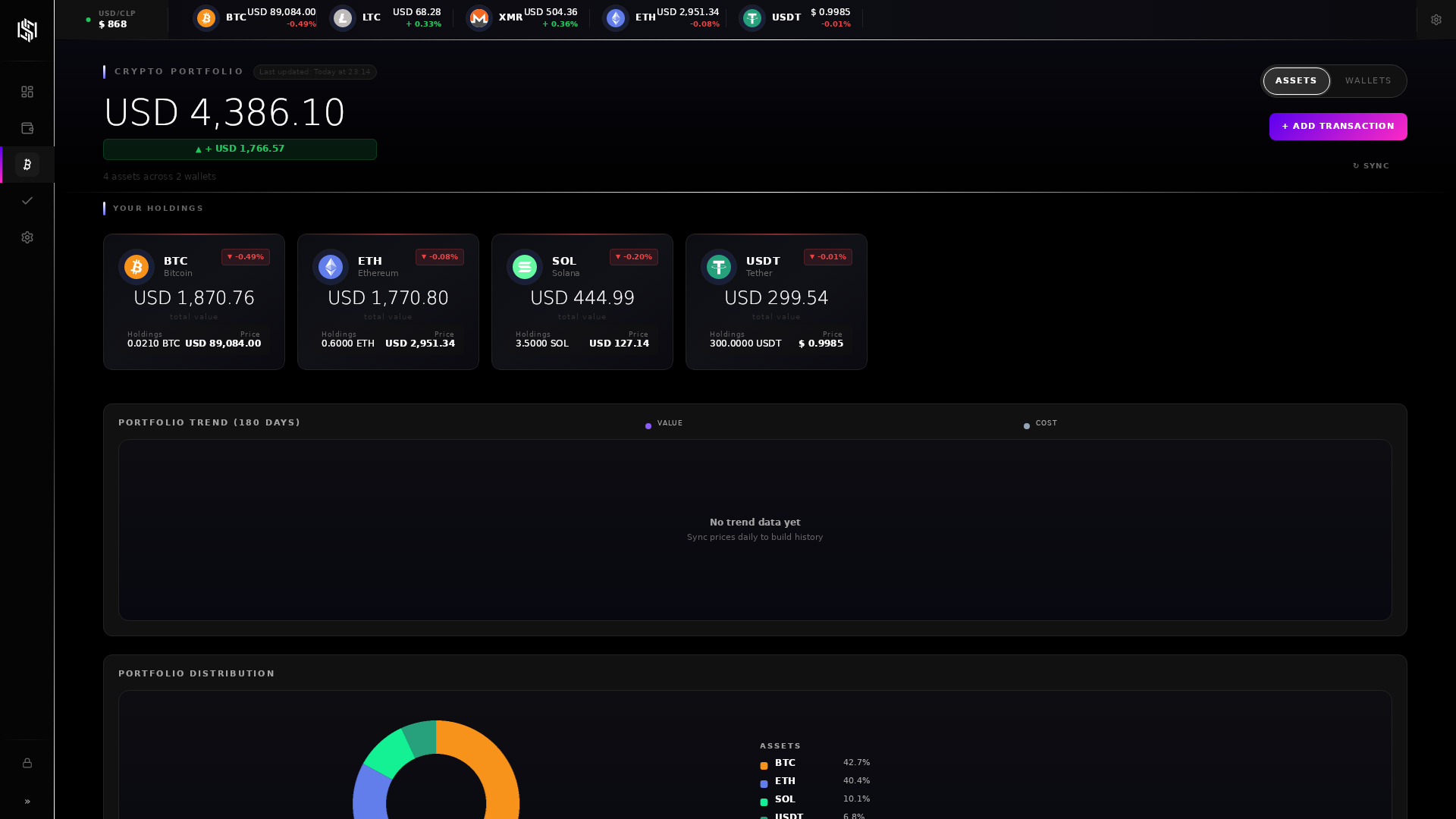Viewport: 1456px width, 819px height.
Task: Open the dashboard grid icon in sidebar
Action: click(x=27, y=92)
